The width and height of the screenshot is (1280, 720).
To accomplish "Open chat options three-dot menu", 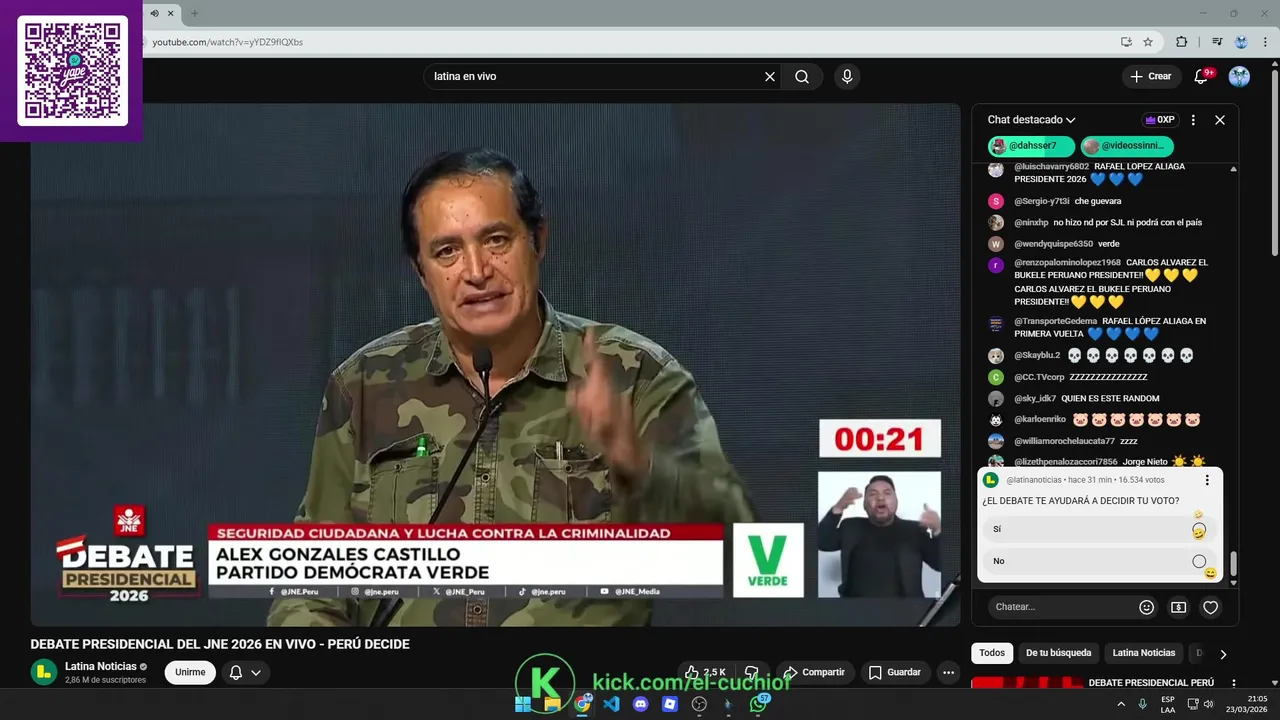I will pyautogui.click(x=1193, y=120).
